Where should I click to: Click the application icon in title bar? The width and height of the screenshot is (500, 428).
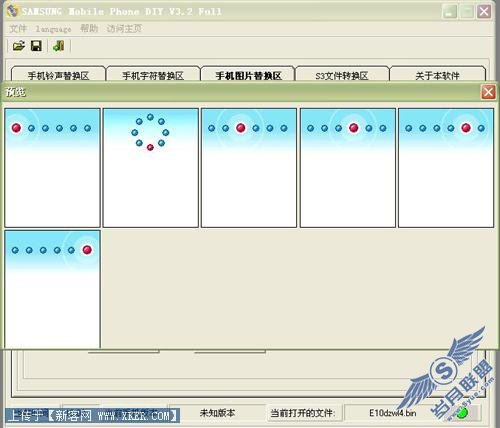tap(12, 11)
